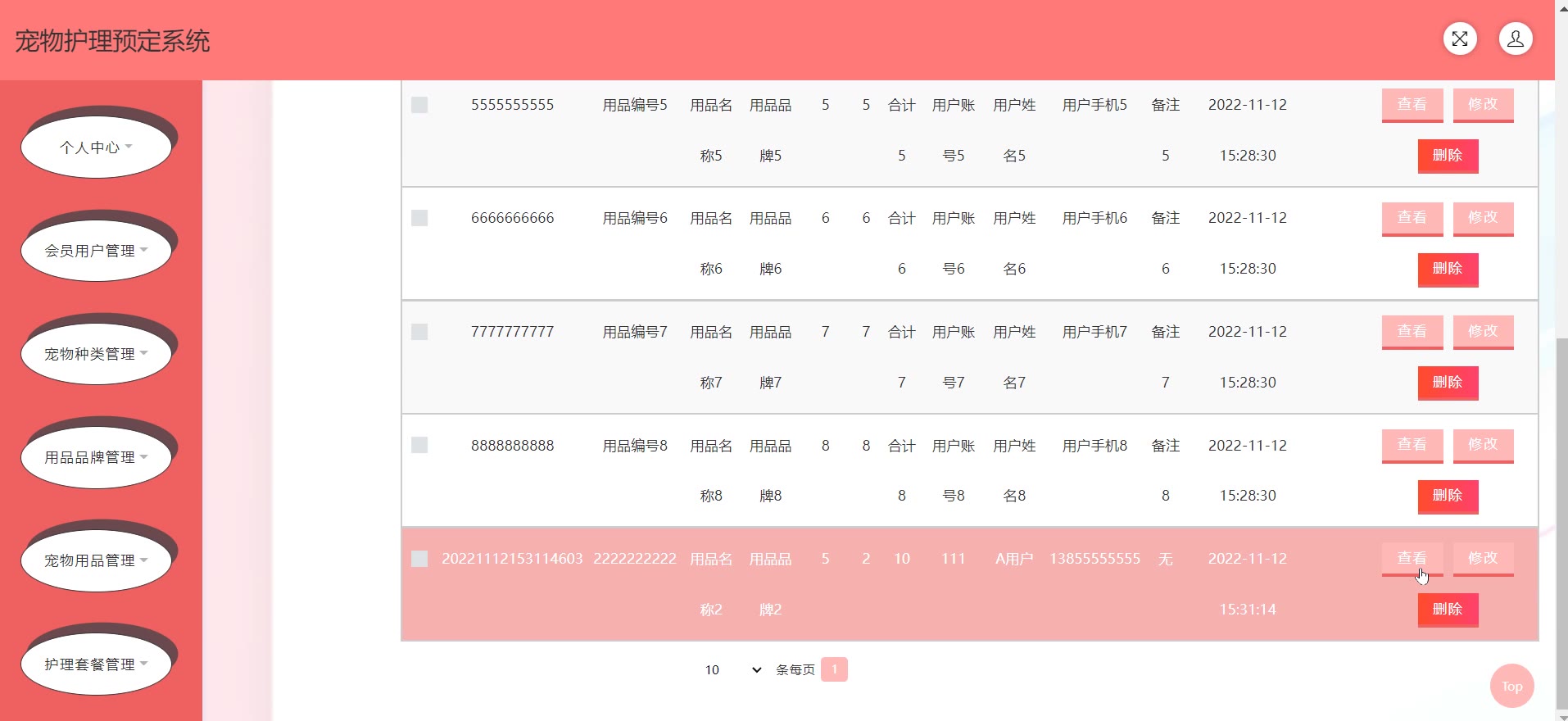Open the rows-per-page dropdown showing 10
This screenshot has height=721, width=1568.
733,670
